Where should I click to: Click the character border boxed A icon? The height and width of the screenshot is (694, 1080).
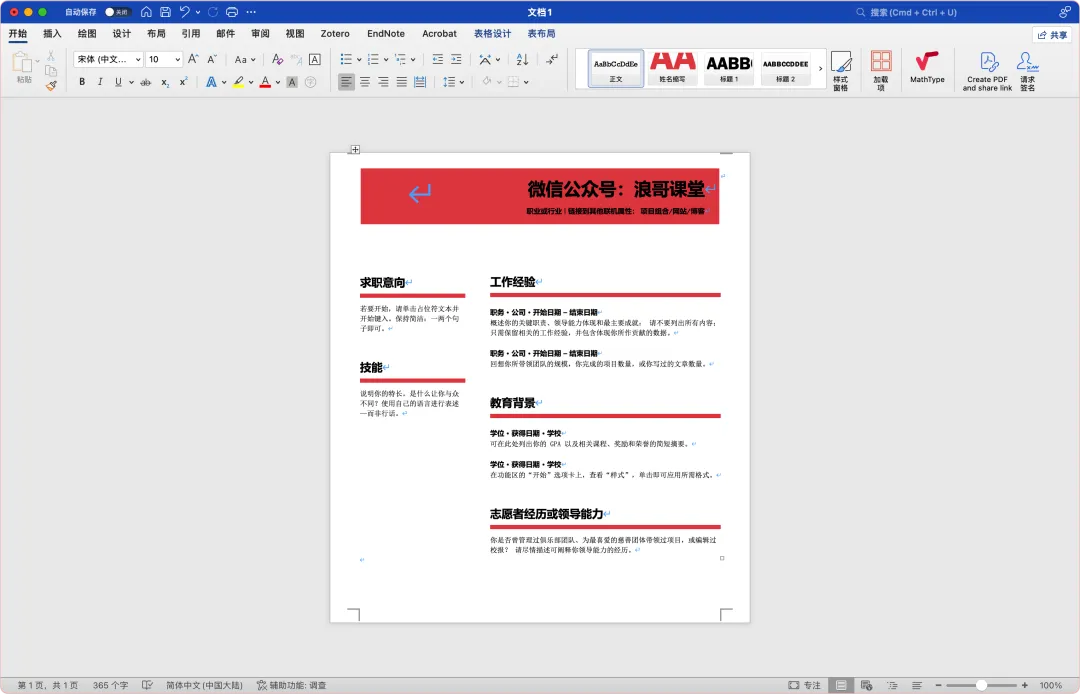(x=315, y=59)
